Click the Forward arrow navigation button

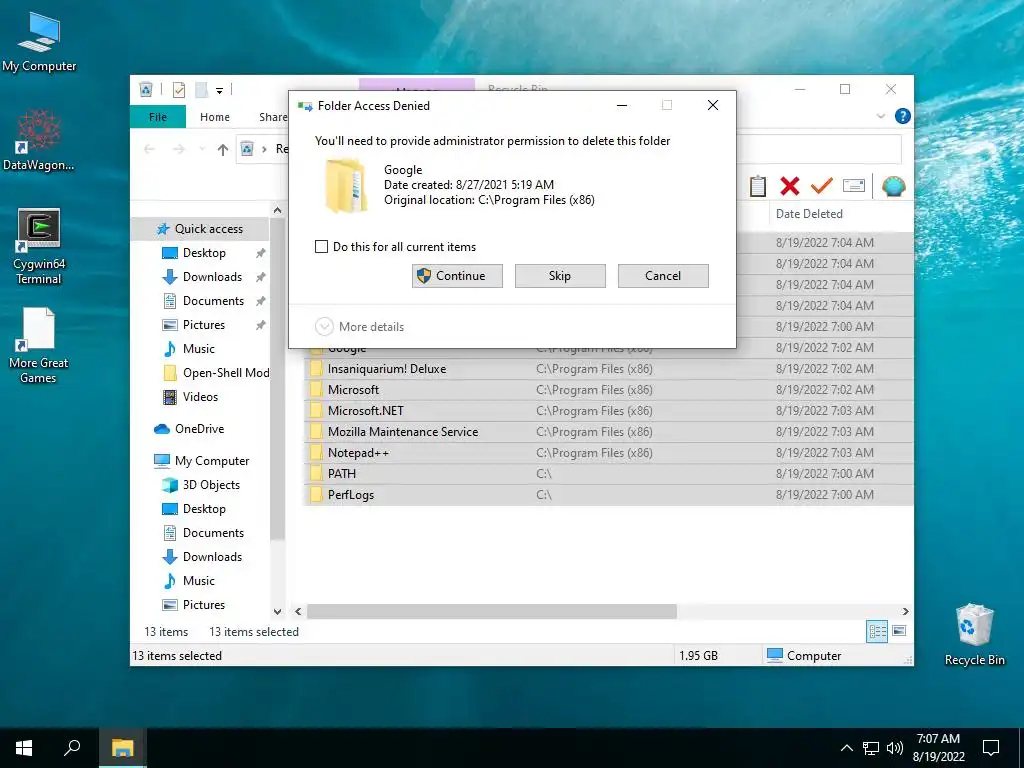178,150
